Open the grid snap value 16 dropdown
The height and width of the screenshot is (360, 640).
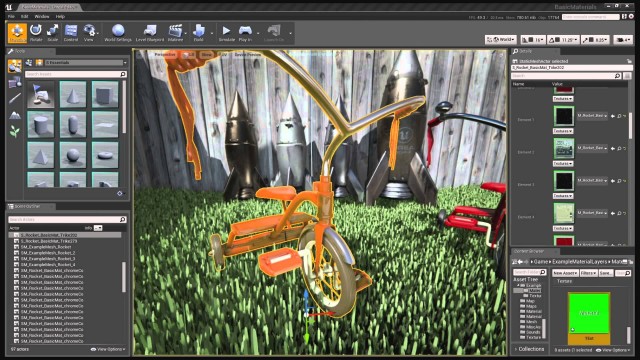pos(539,40)
